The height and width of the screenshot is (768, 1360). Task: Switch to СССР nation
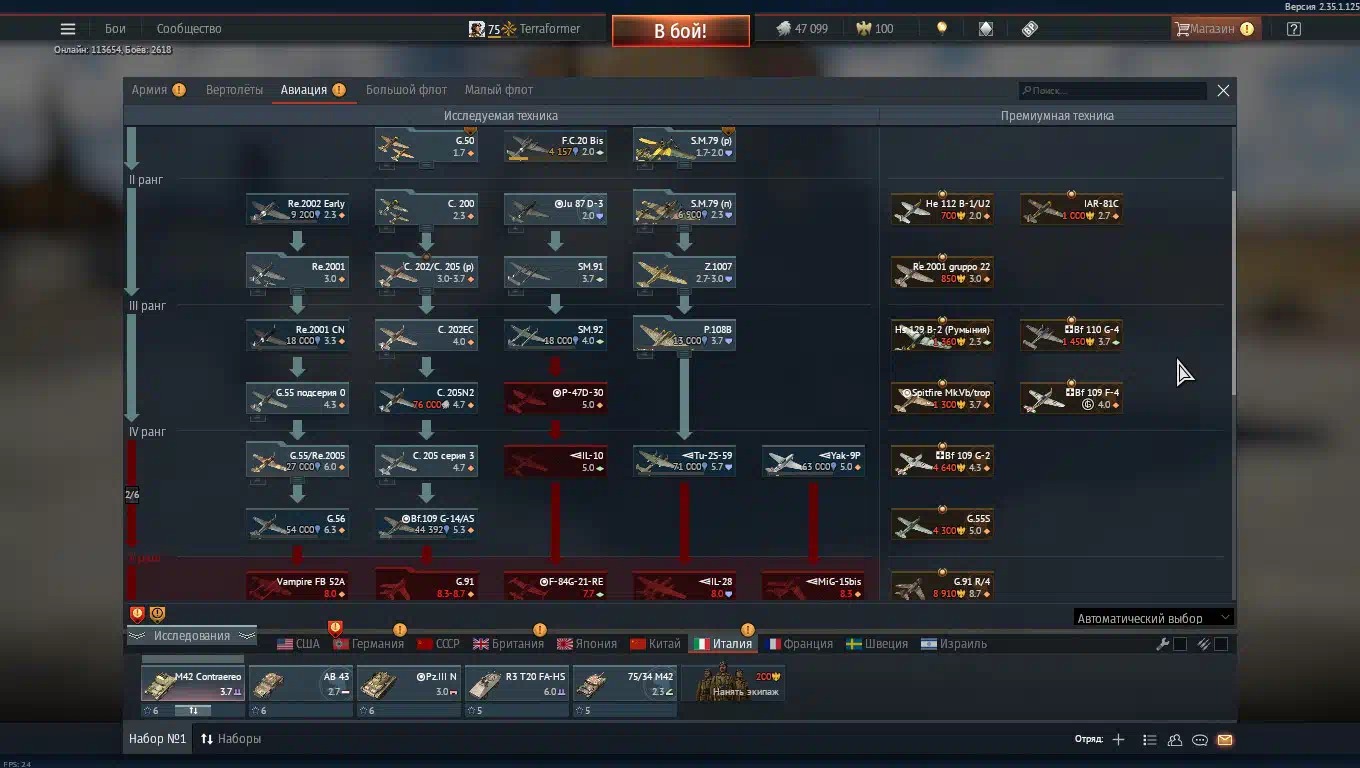pyautogui.click(x=438, y=644)
